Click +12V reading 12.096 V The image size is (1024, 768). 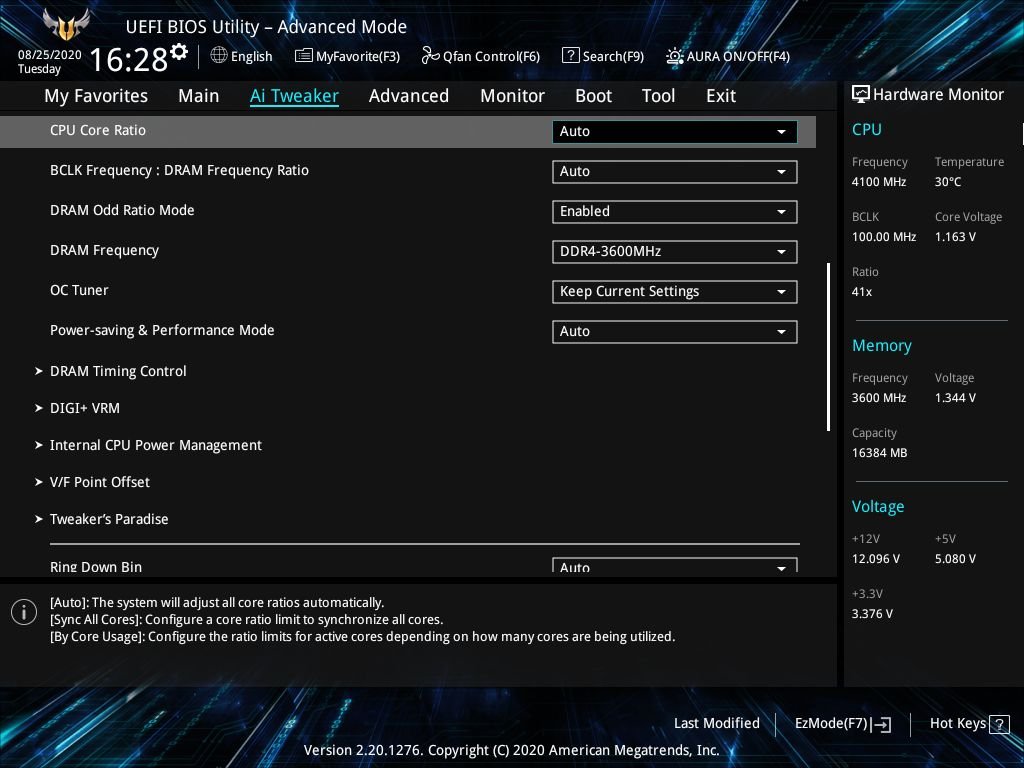[x=875, y=559]
